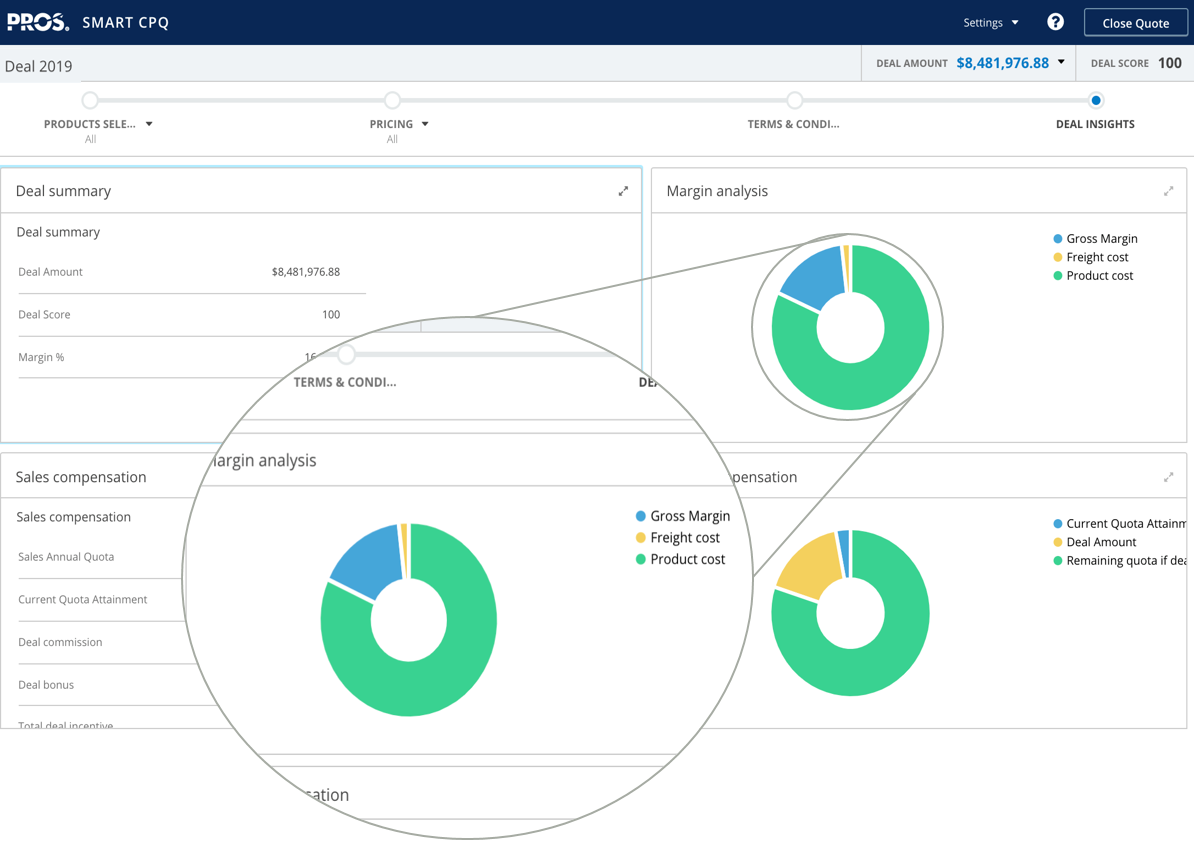Viewport: 1194px width, 841px height.
Task: Open the Pricing step dropdown
Action: [x=425, y=124]
